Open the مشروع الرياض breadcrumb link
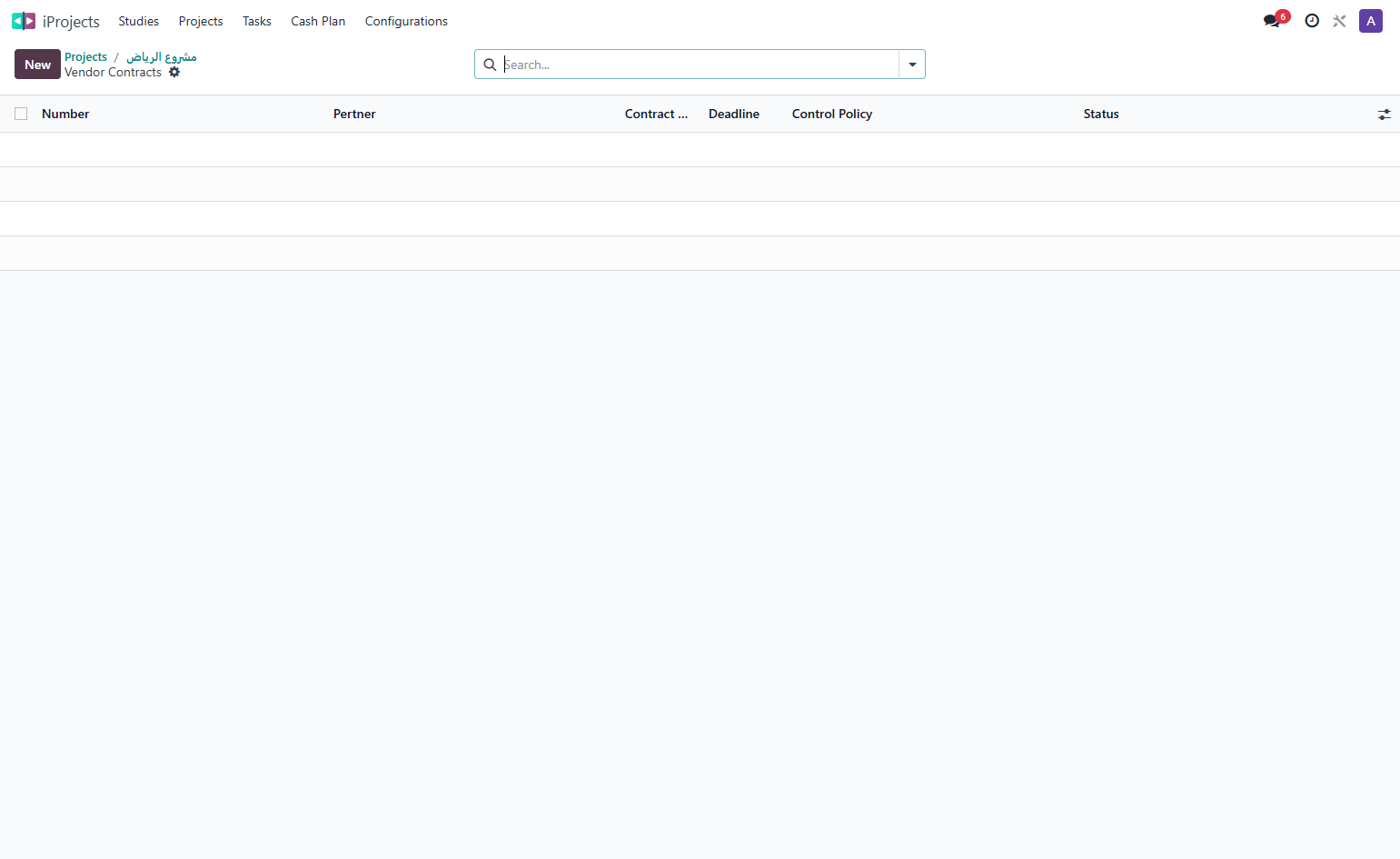The width and height of the screenshot is (1400, 859). [162, 56]
